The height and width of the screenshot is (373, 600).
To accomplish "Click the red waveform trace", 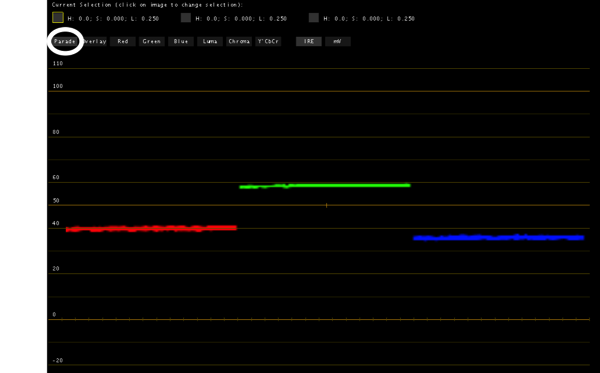I will (151, 229).
